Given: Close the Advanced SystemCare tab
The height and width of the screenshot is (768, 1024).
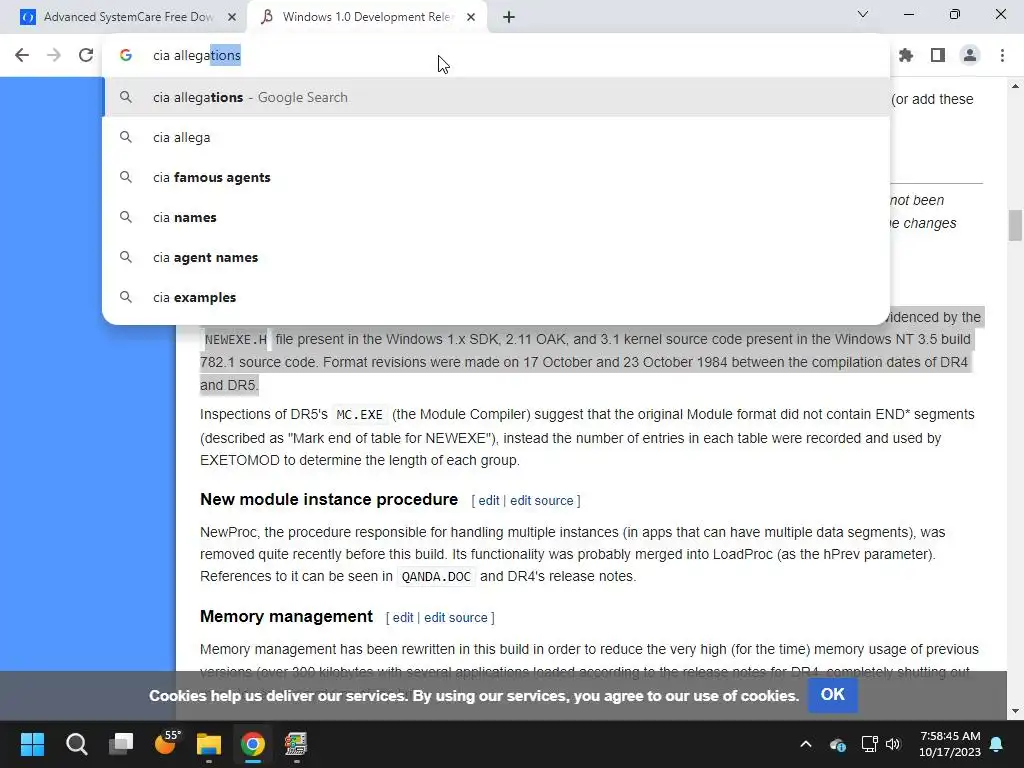Looking at the screenshot, I should (x=232, y=17).
